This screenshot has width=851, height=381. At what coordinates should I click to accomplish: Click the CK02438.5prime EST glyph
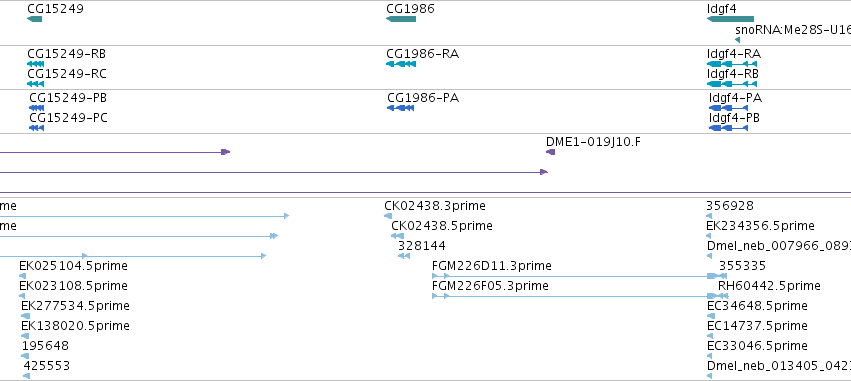[397, 236]
